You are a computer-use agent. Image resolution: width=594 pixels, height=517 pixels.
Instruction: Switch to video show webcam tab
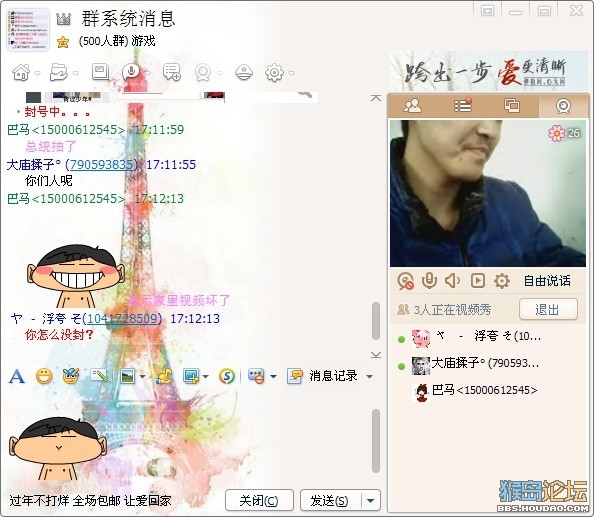(563, 106)
